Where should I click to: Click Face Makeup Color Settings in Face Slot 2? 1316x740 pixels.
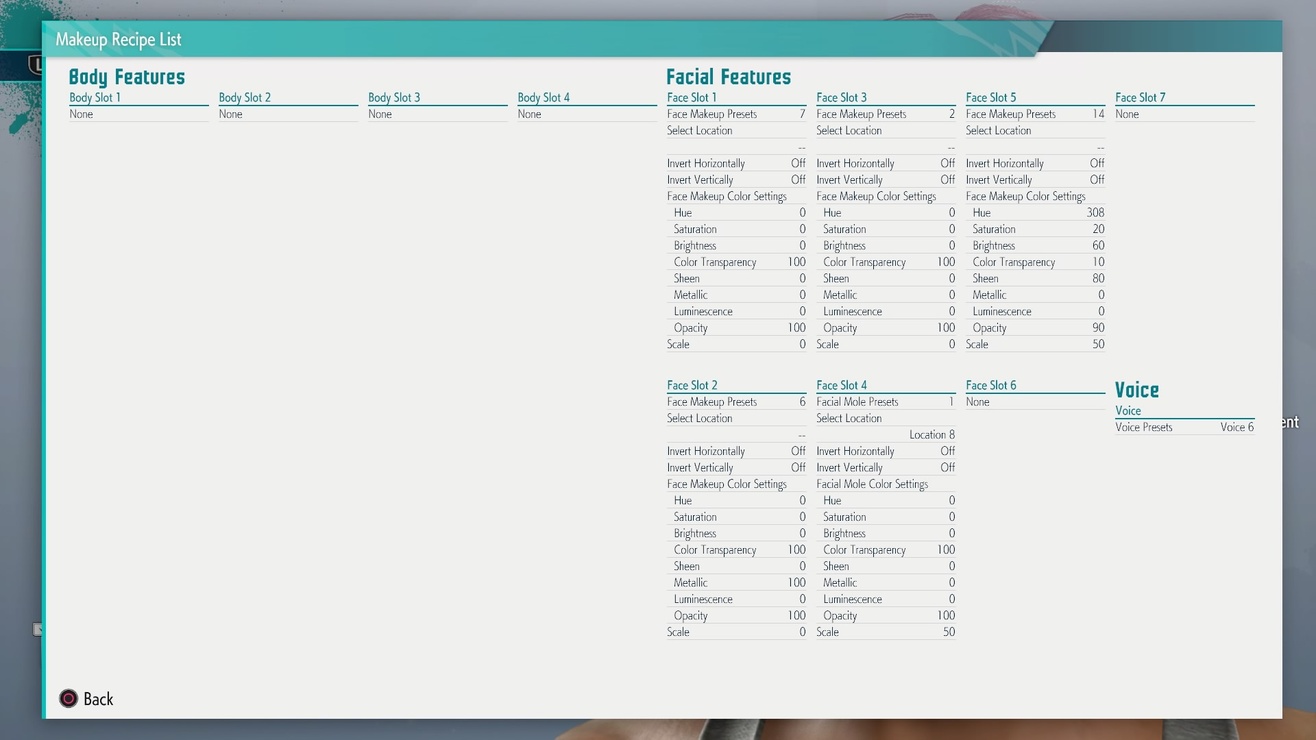pos(727,484)
